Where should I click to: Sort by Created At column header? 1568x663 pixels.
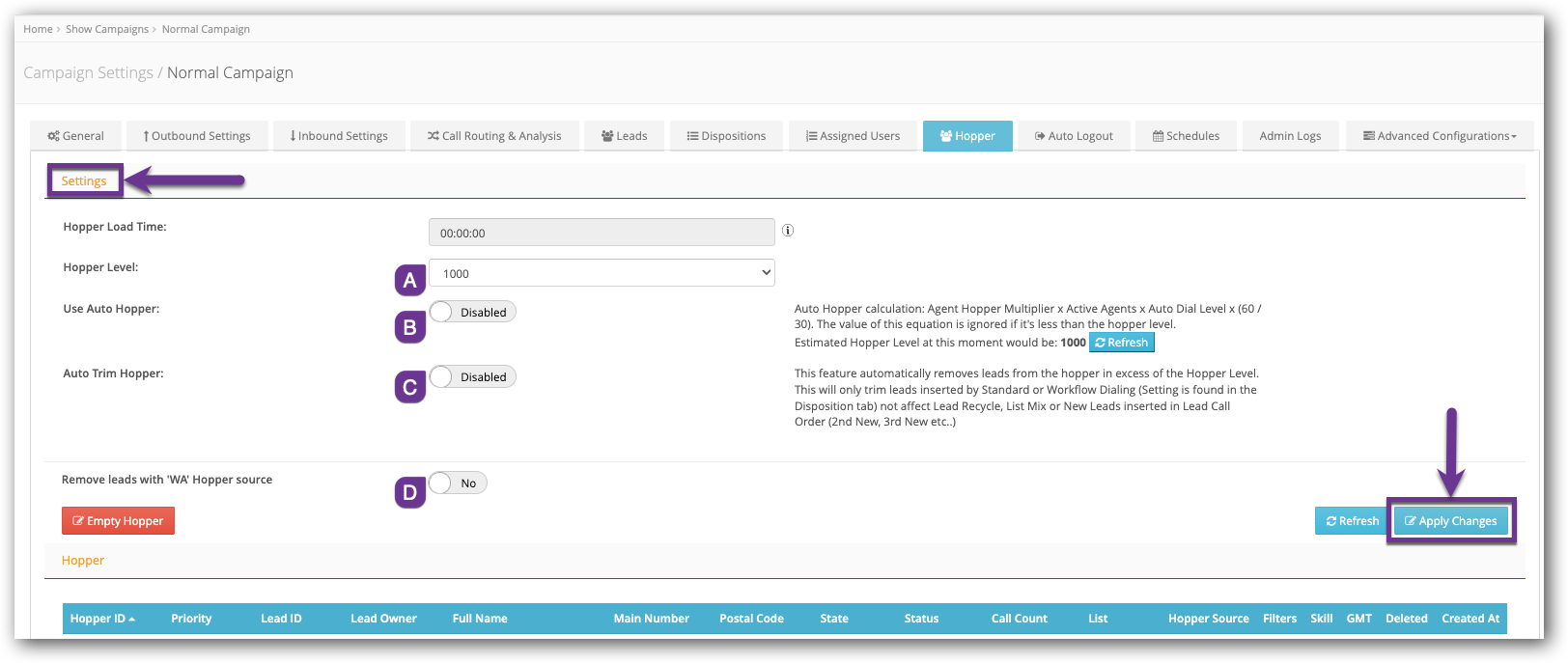coord(1470,619)
